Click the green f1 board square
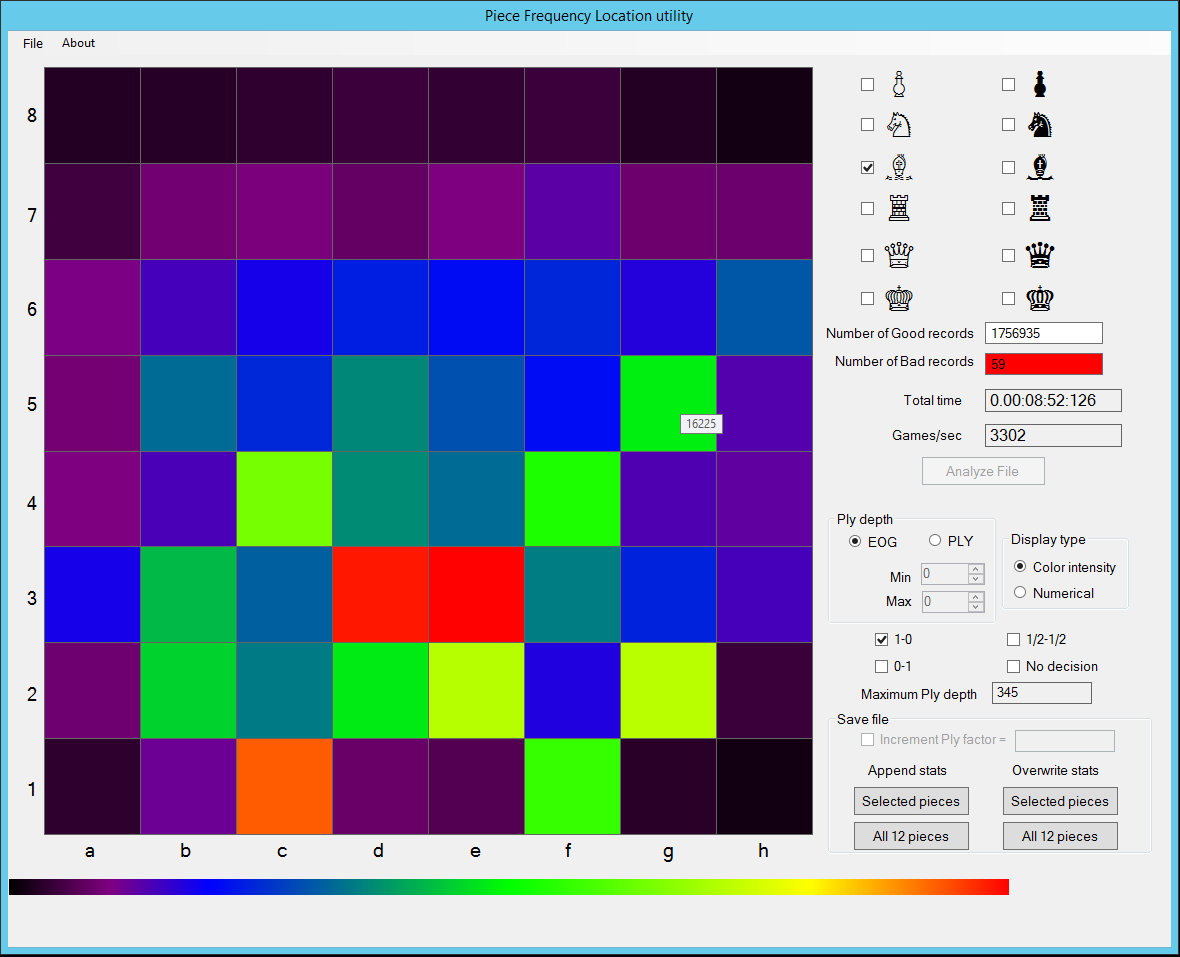 (x=572, y=786)
